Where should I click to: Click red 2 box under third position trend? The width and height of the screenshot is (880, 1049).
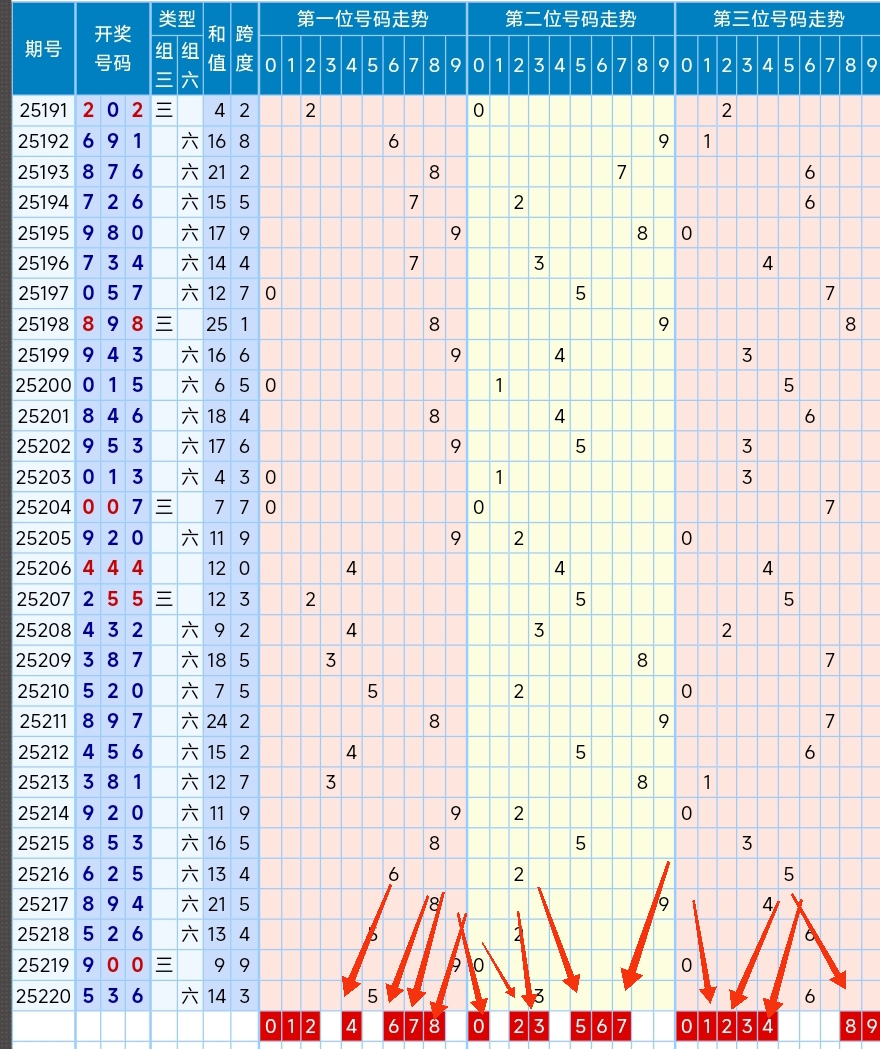coord(727,1026)
